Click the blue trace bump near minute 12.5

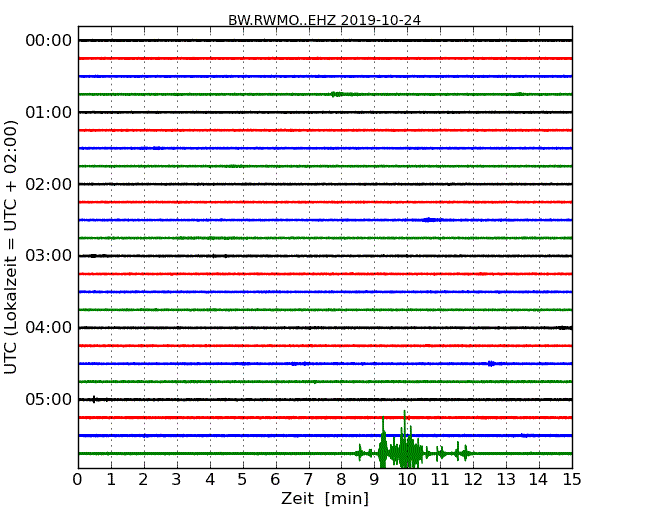coord(491,364)
